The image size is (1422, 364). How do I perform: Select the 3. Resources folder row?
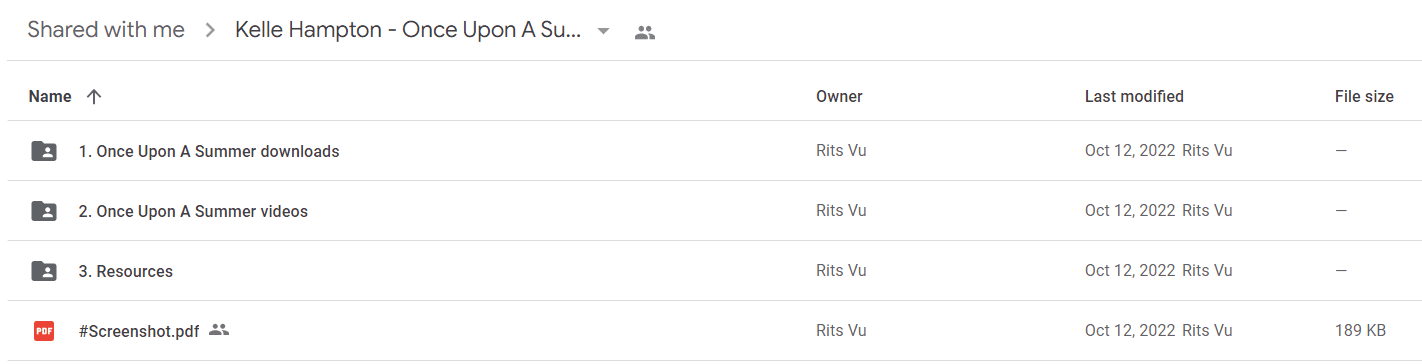coord(711,271)
